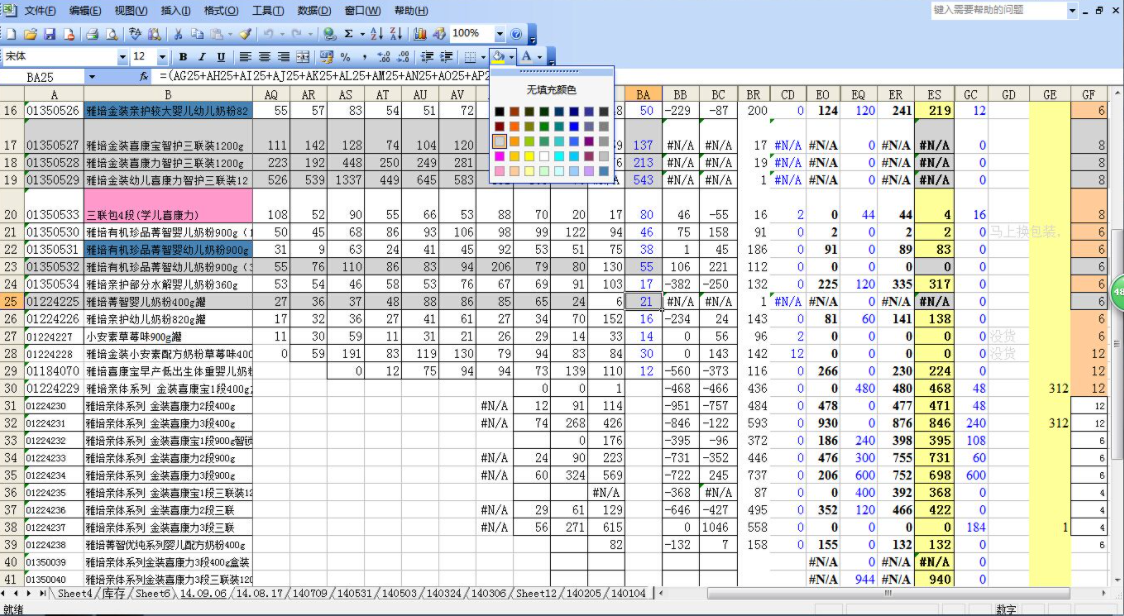The image size is (1124, 616).
Task: Click the Increase Decimal icon
Action: 382,57
